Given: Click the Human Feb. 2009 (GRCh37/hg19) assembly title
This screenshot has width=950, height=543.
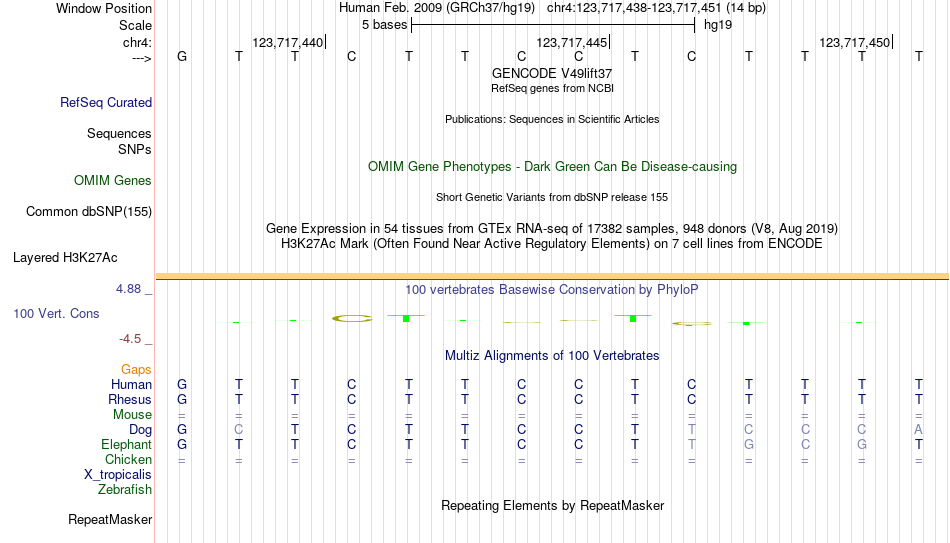Looking at the screenshot, I should (x=437, y=8).
